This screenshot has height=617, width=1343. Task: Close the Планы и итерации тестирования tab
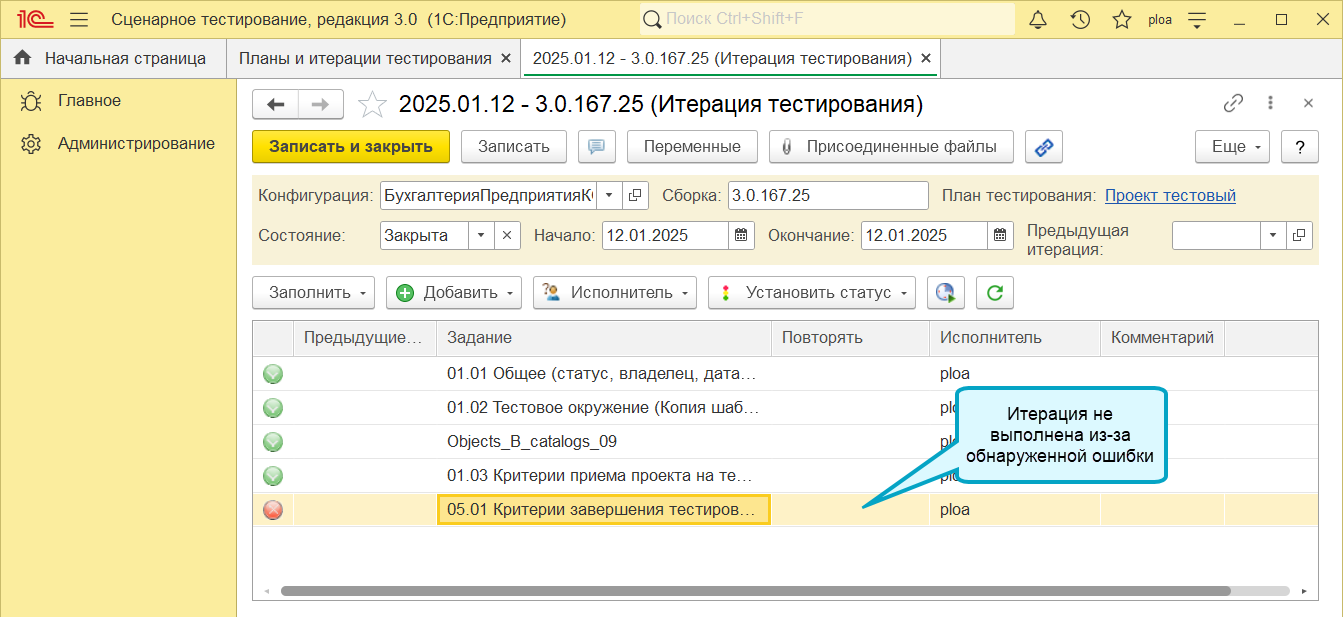point(506,58)
